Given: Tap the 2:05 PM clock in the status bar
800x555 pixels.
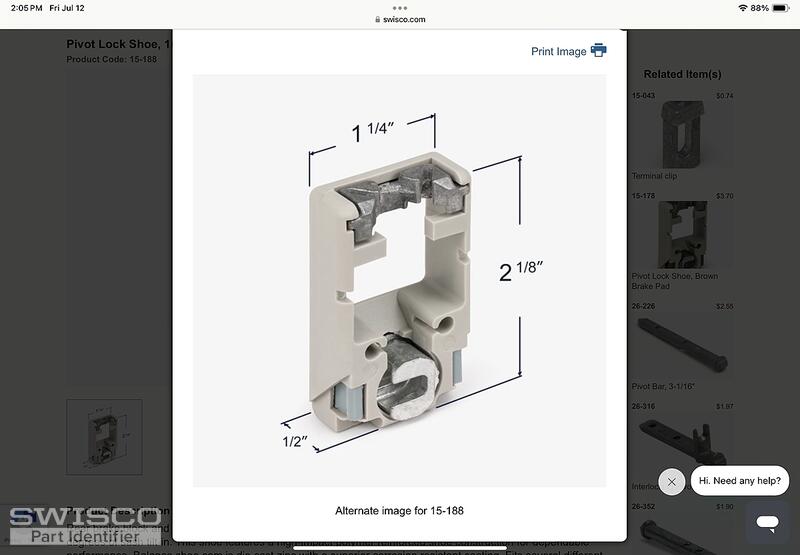Looking at the screenshot, I should point(27,8).
